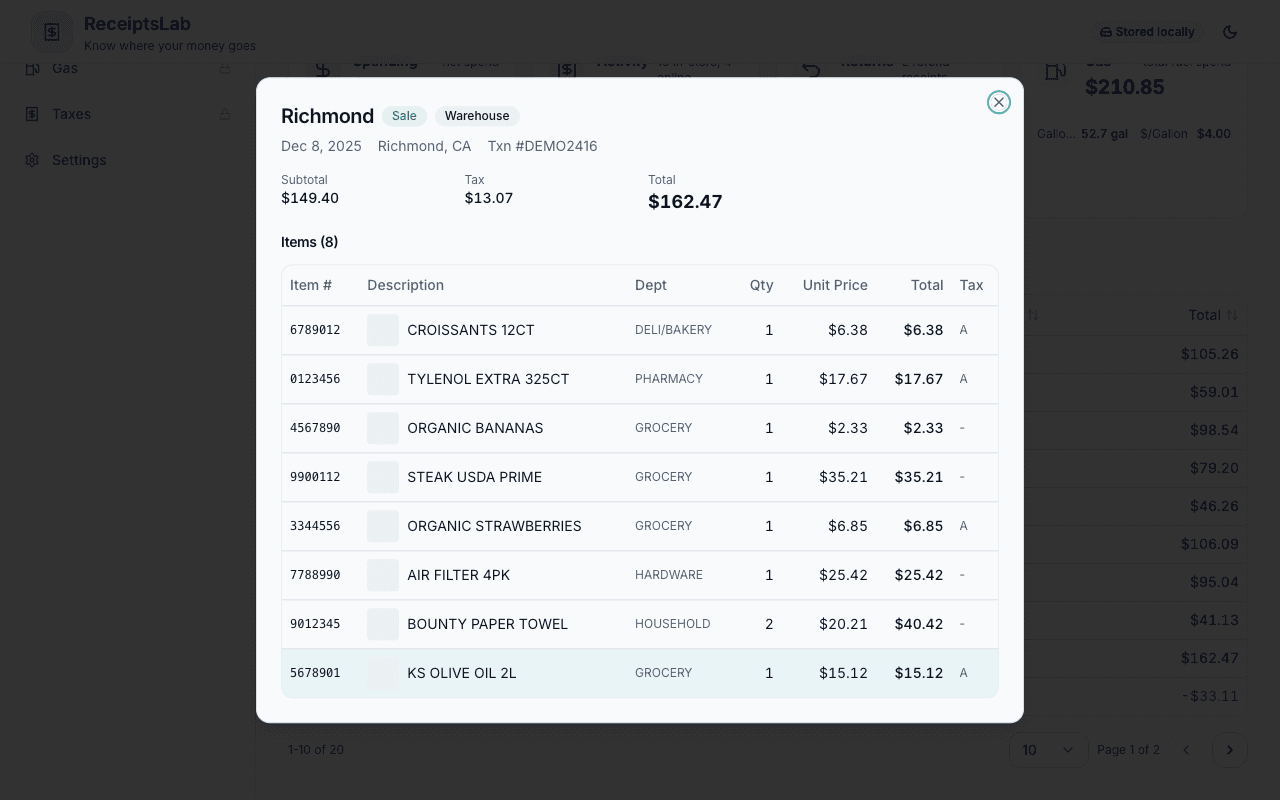Select the Gas pump icon in the sidebar
This screenshot has height=800, width=1280.
[31, 68]
